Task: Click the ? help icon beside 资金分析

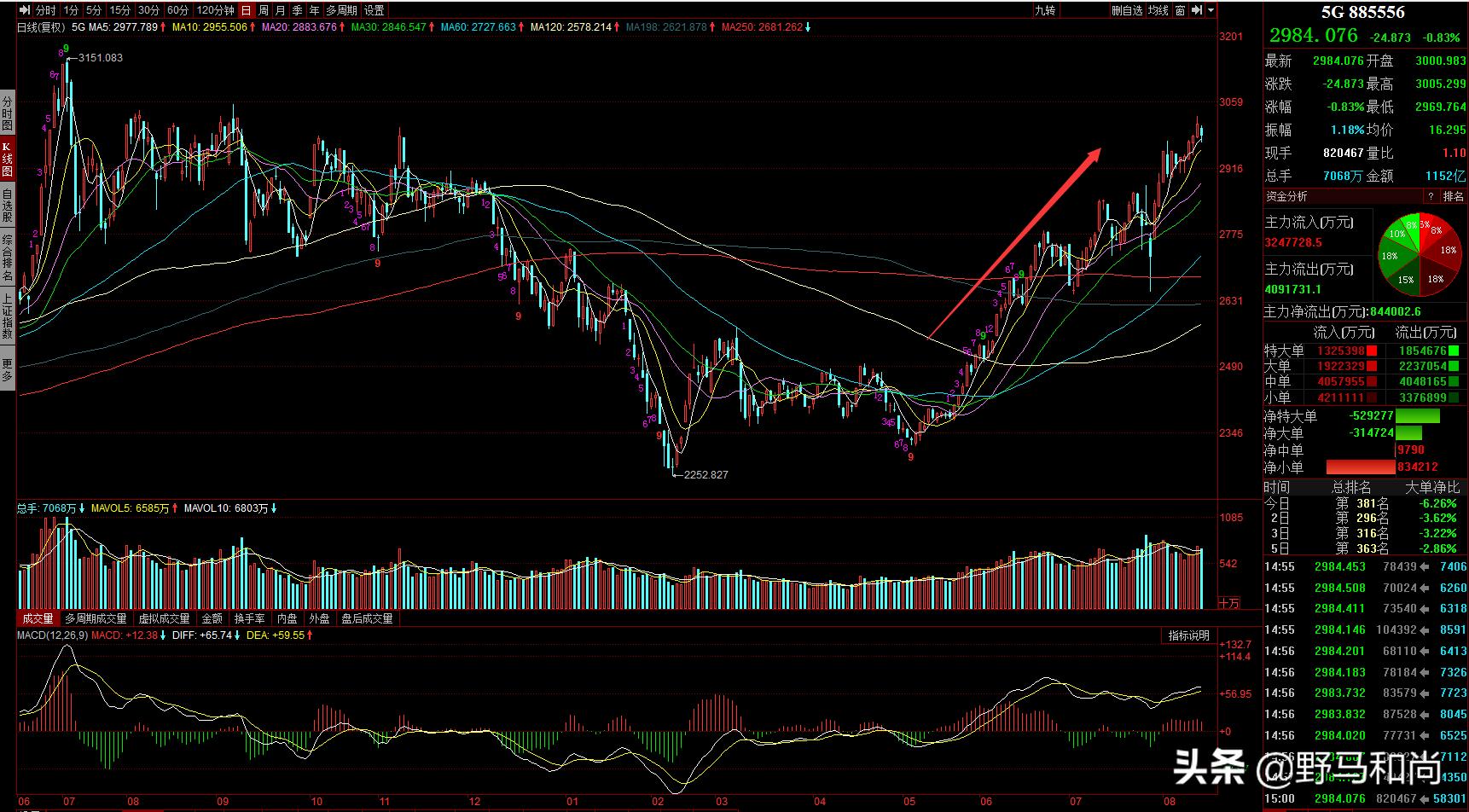Action: 1431,196
